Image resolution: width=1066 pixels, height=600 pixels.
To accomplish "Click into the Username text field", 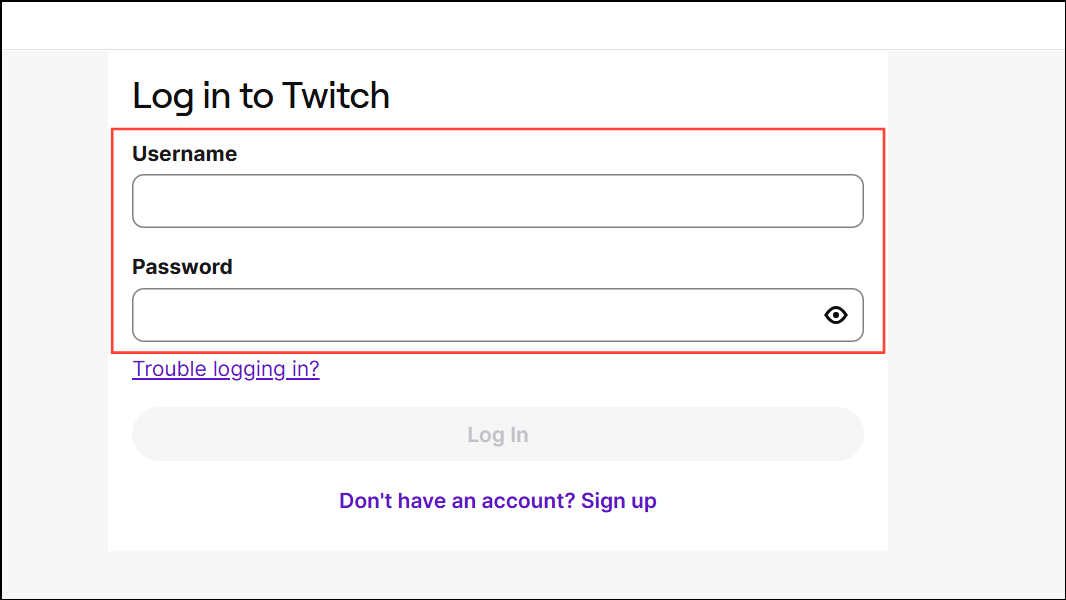I will pyautogui.click(x=498, y=201).
